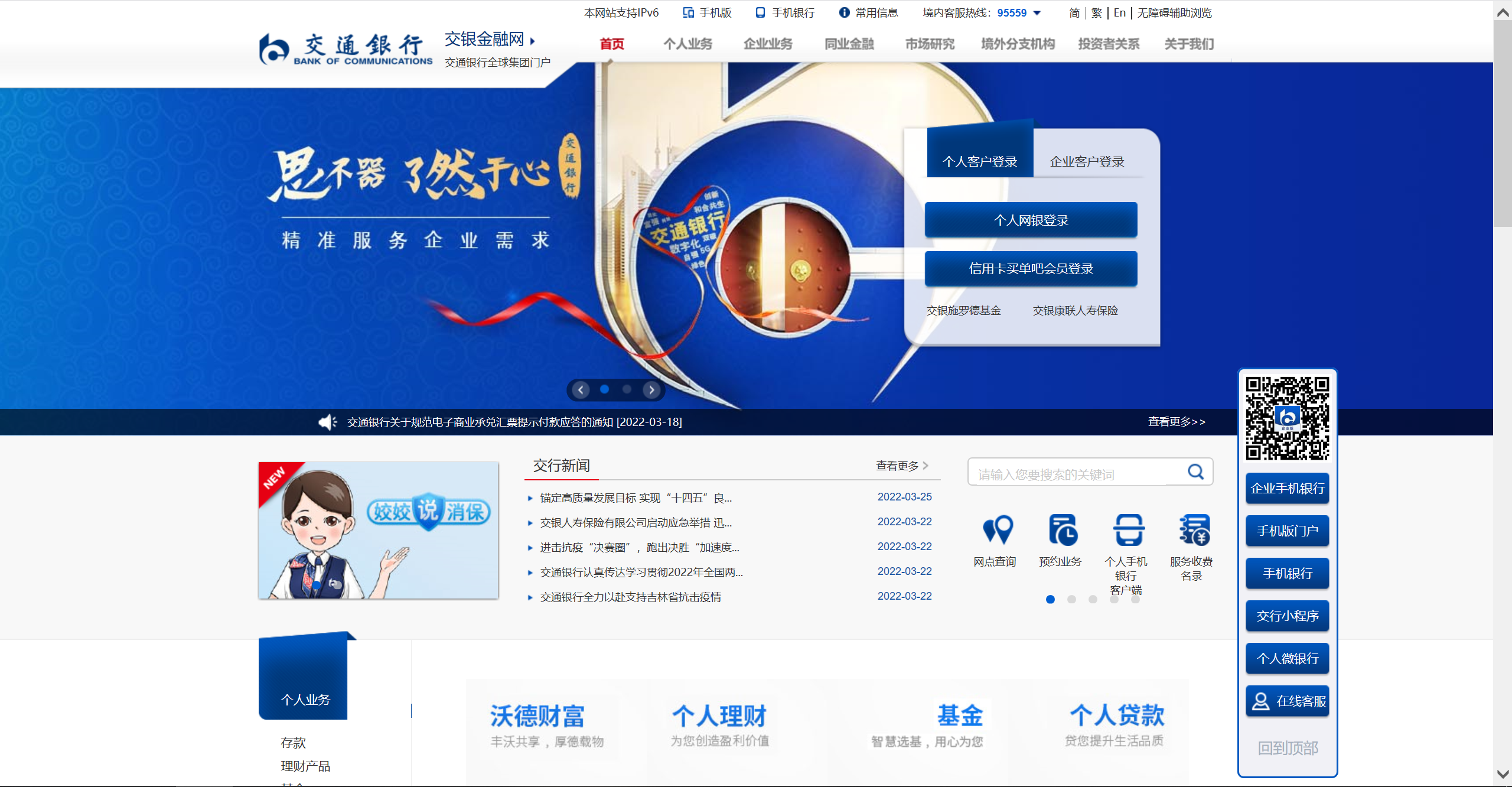Select the third quick-service pager dot

[x=1093, y=599]
